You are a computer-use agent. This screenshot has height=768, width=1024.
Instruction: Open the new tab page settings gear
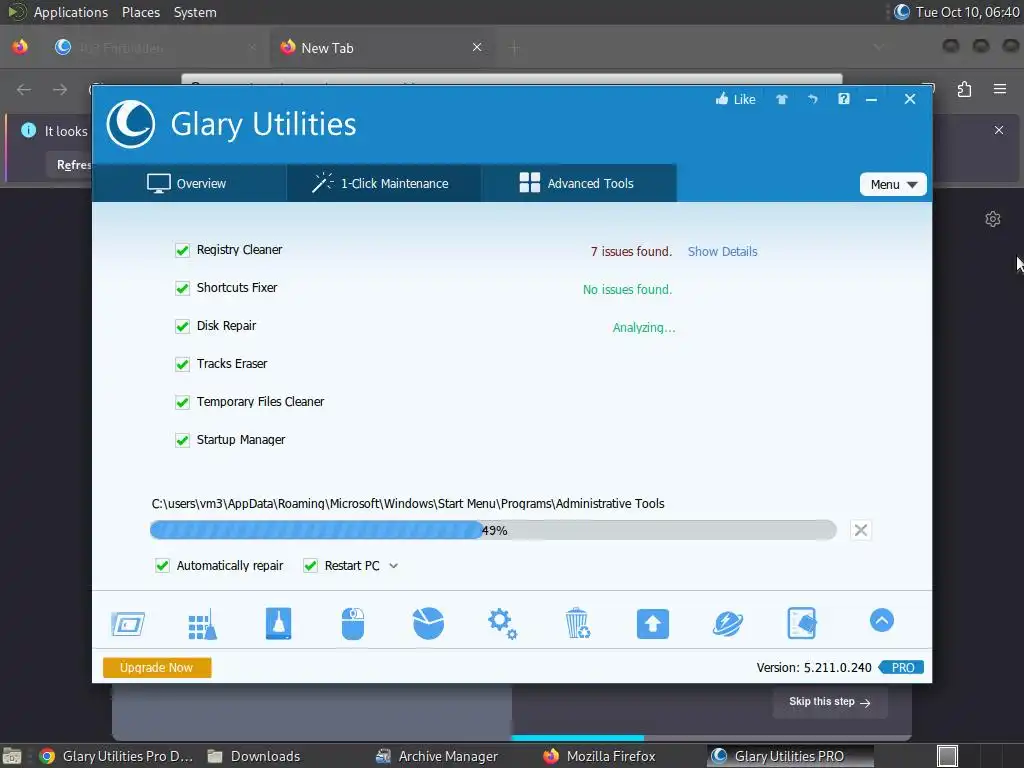coord(993,219)
